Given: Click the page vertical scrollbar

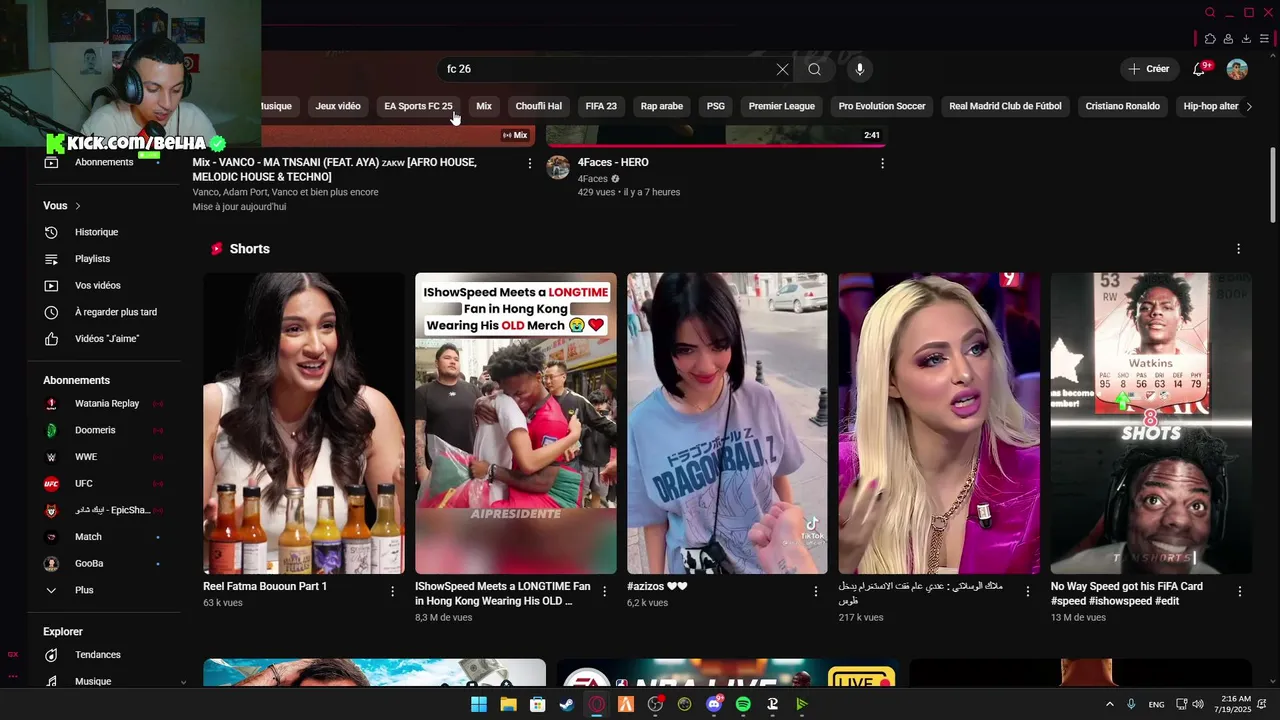Looking at the screenshot, I should [1273, 186].
